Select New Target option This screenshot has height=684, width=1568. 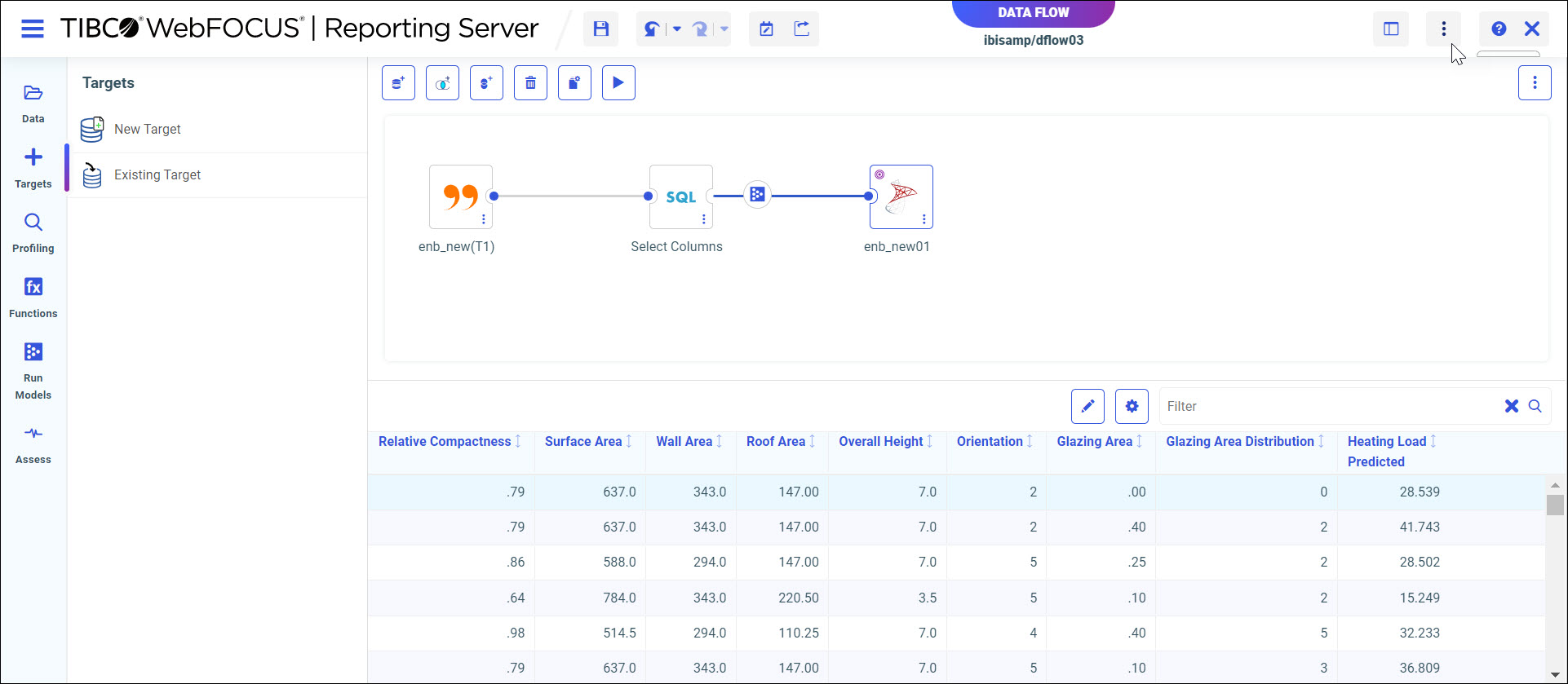pos(148,130)
